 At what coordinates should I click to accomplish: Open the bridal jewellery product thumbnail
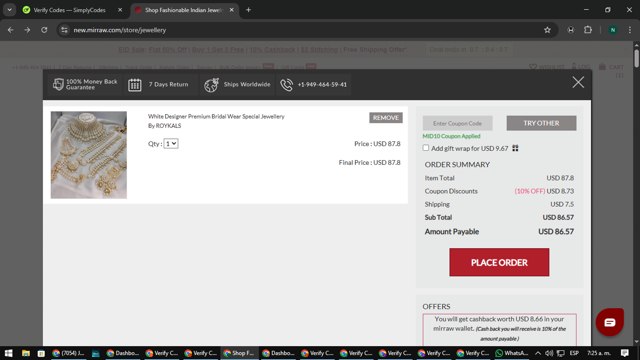pos(89,155)
